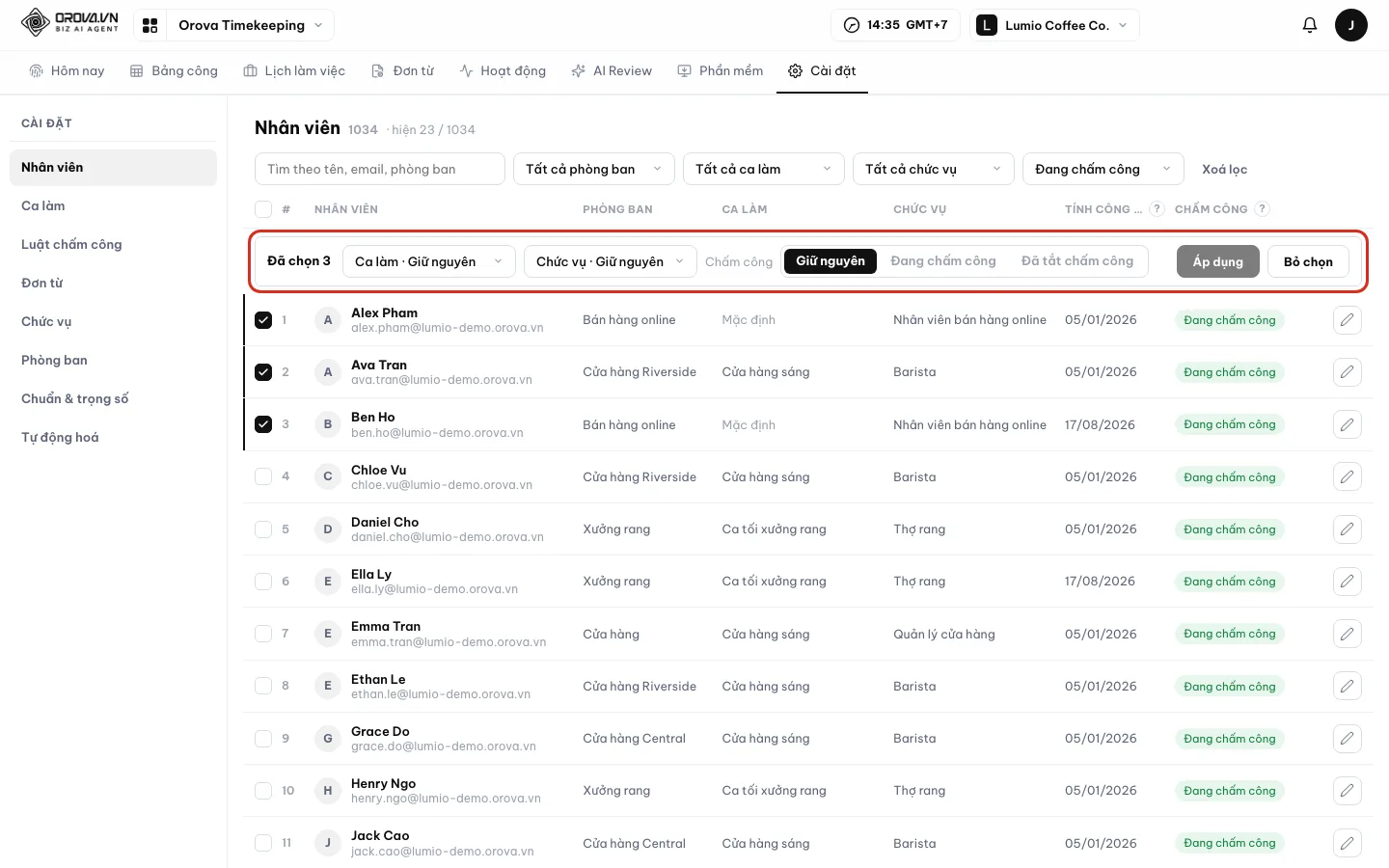Edit Daniel Cho with the pencil icon
The height and width of the screenshot is (868, 1389).
[1347, 529]
